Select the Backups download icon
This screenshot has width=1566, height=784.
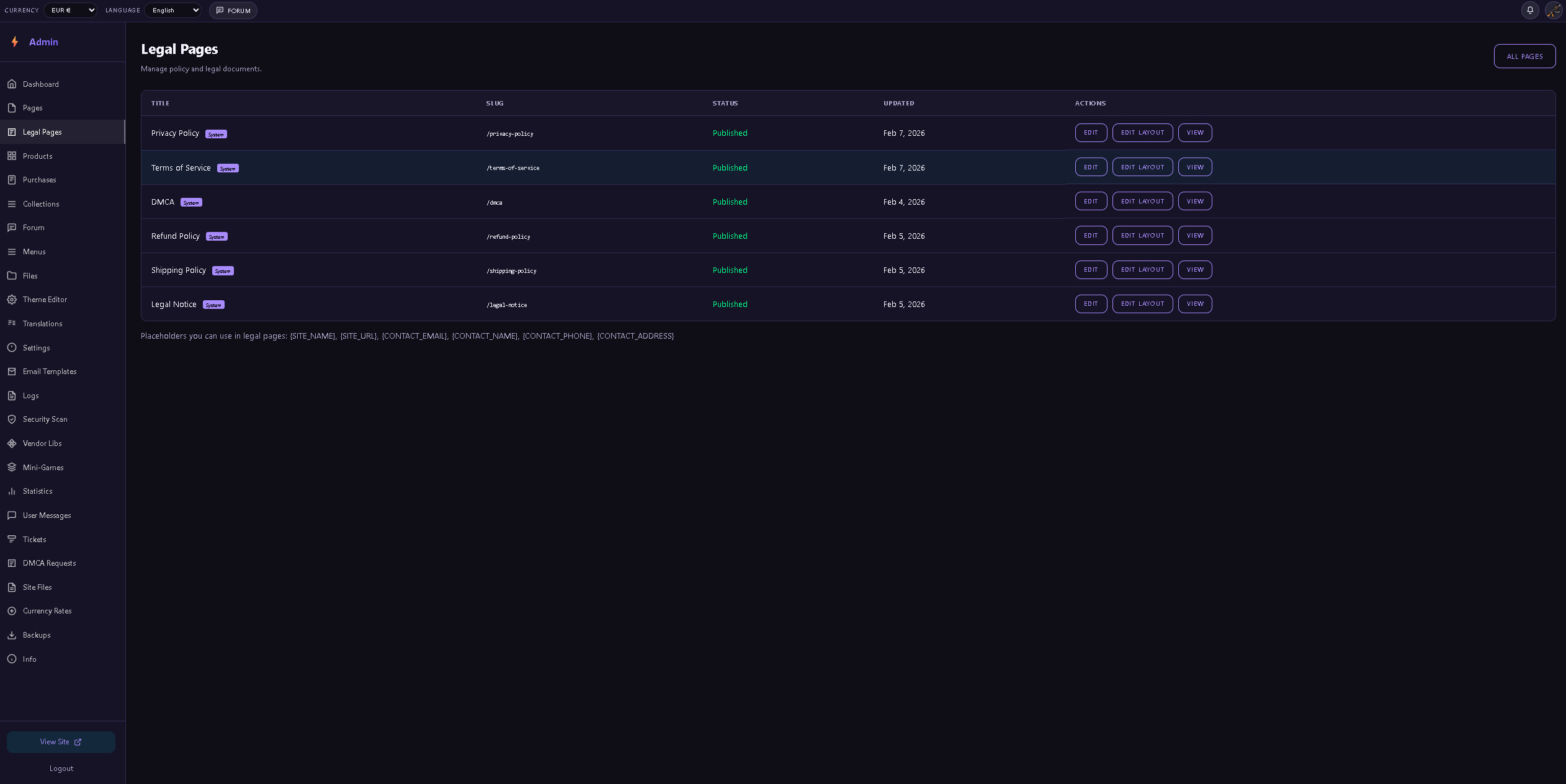coord(13,635)
